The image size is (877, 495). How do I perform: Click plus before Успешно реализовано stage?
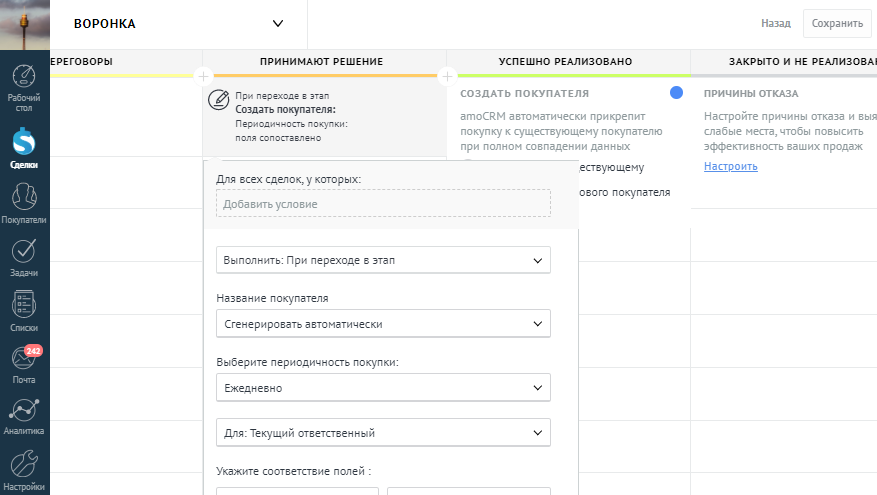[447, 76]
